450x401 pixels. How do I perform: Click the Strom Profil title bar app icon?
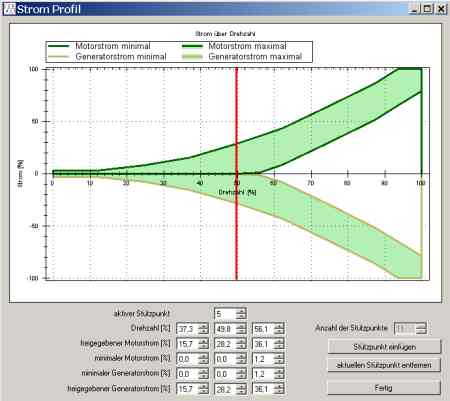tap(10, 9)
